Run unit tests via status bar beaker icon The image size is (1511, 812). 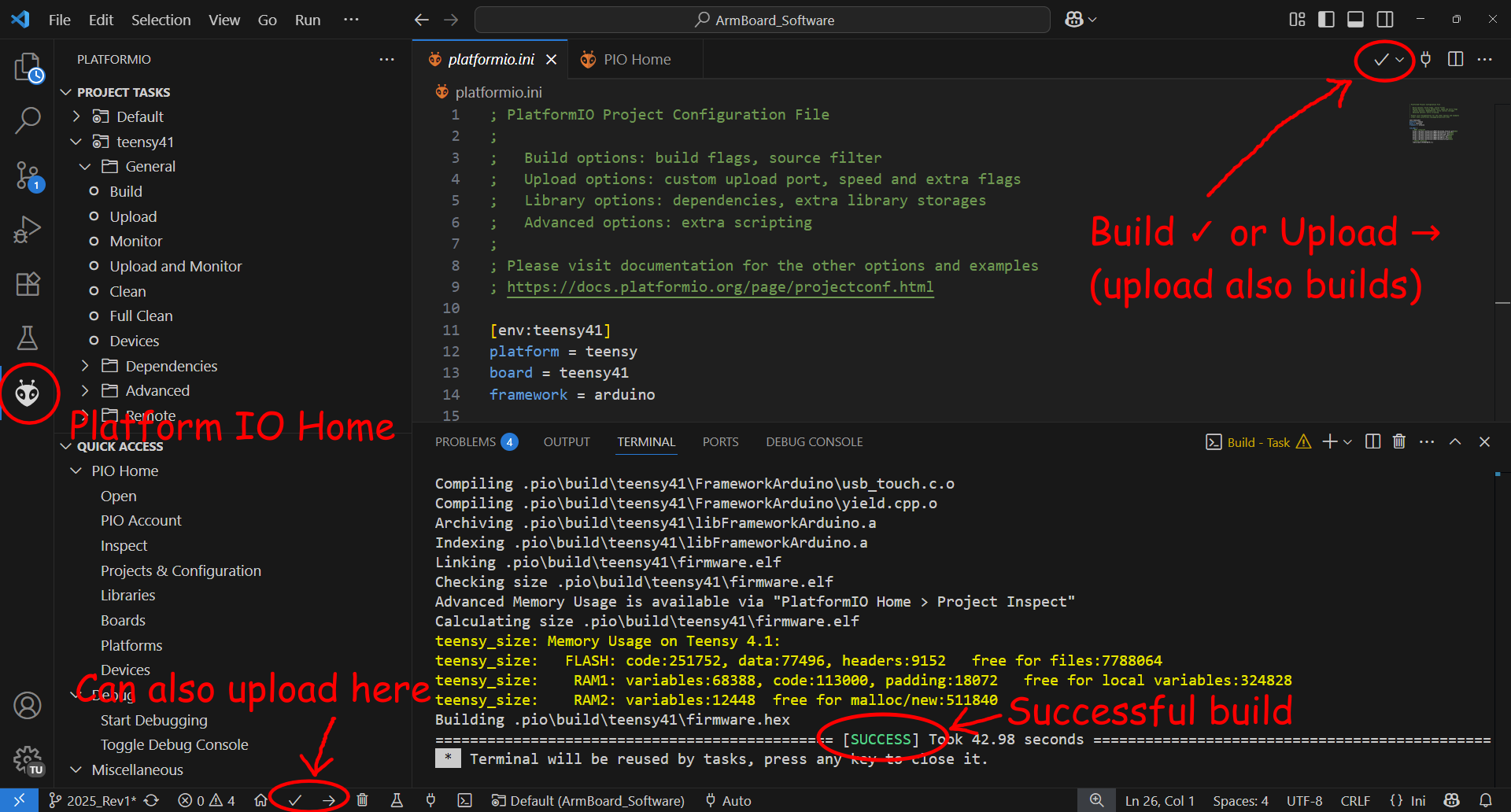pyautogui.click(x=397, y=799)
